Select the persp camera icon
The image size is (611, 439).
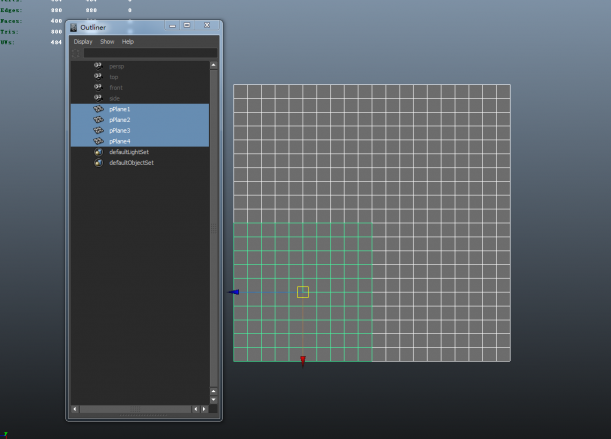98,66
